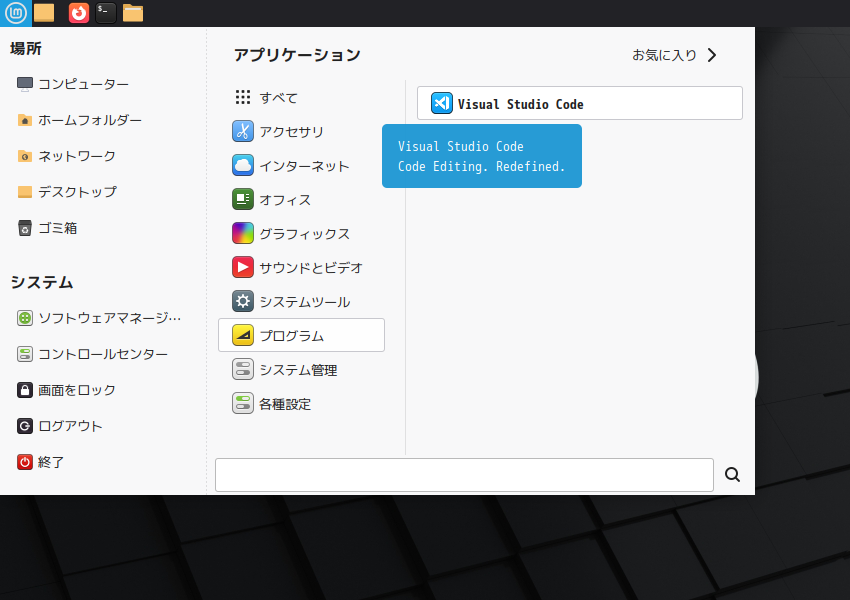
Task: Launch Visual Studio Code
Action: [x=579, y=103]
